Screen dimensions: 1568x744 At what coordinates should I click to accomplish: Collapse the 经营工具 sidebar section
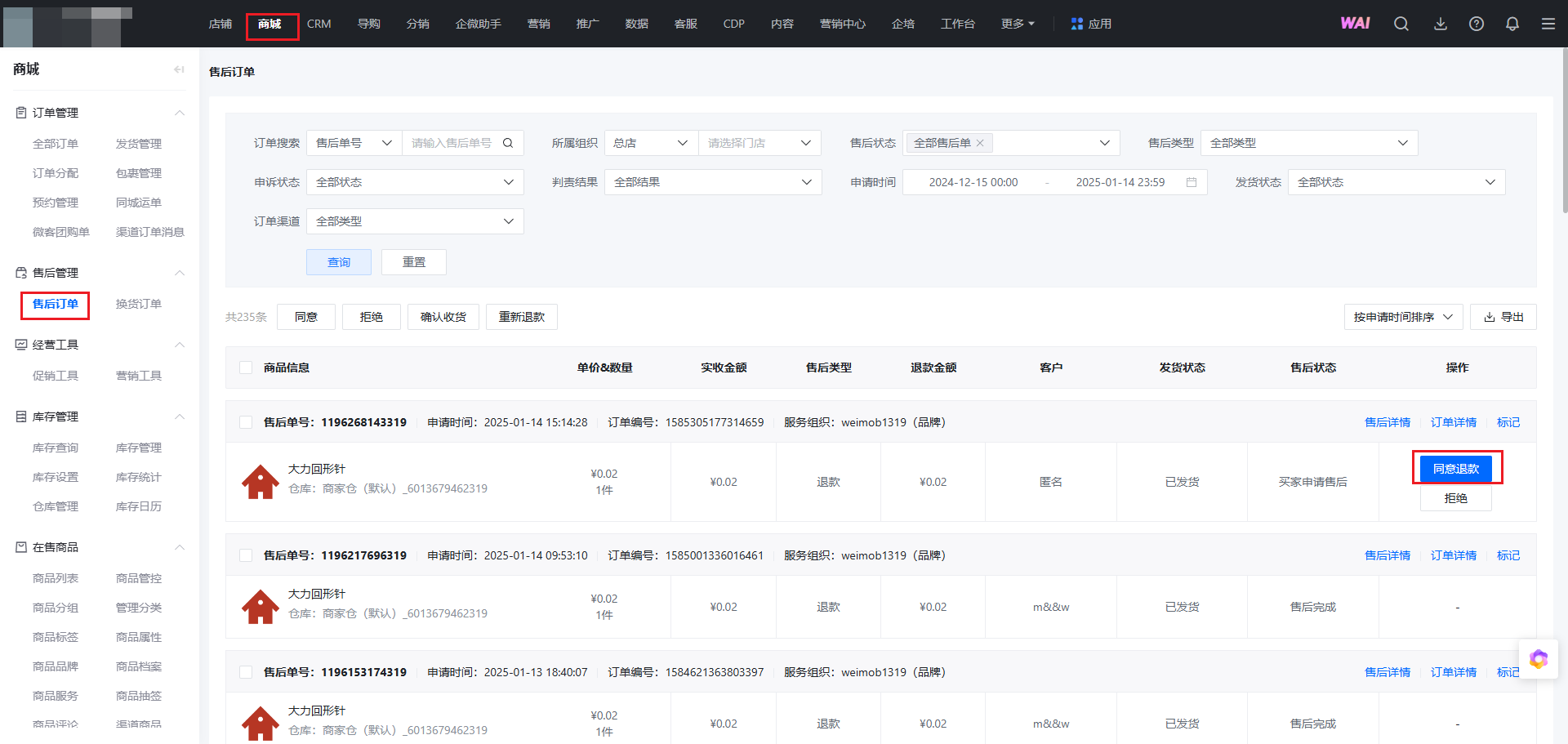[180, 345]
